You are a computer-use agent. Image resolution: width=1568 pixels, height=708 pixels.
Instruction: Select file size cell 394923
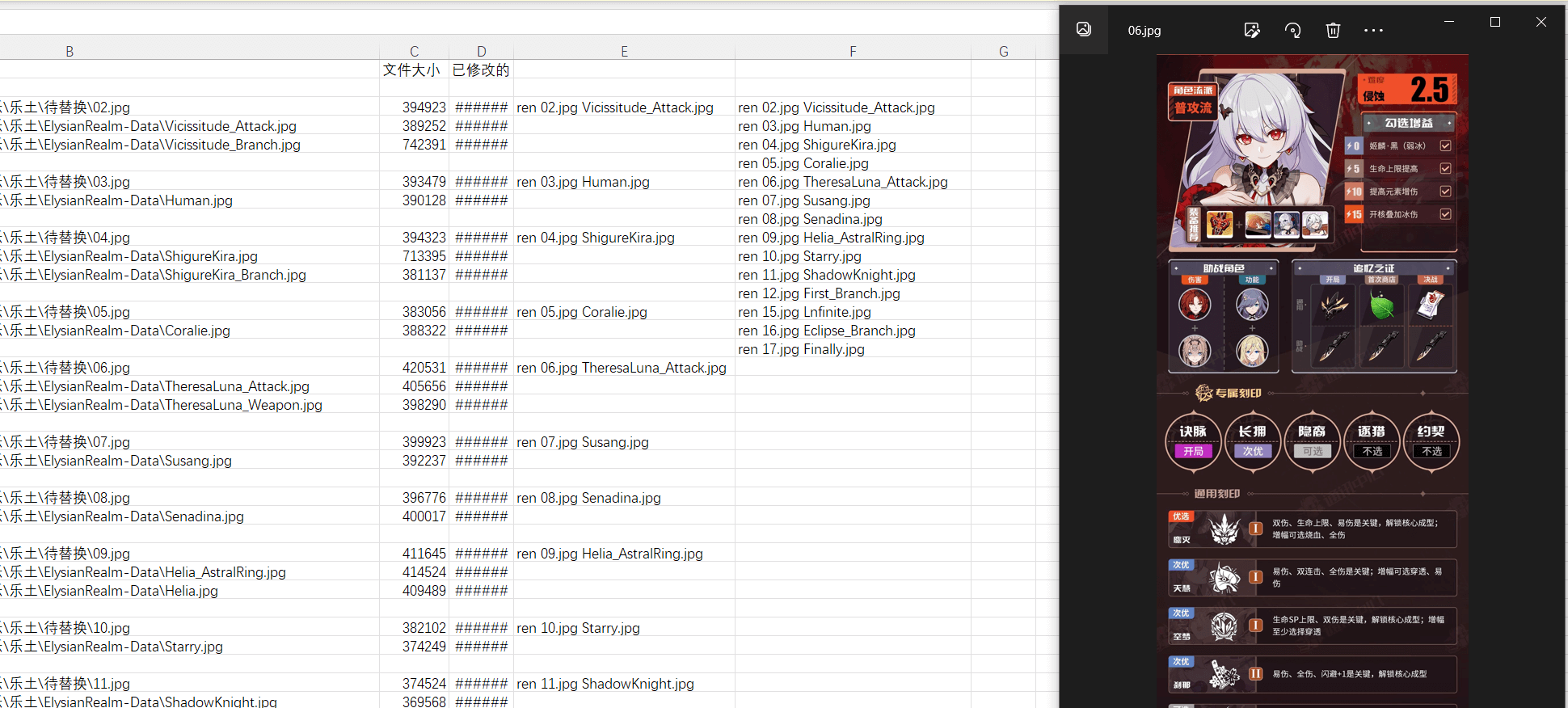pyautogui.click(x=414, y=107)
